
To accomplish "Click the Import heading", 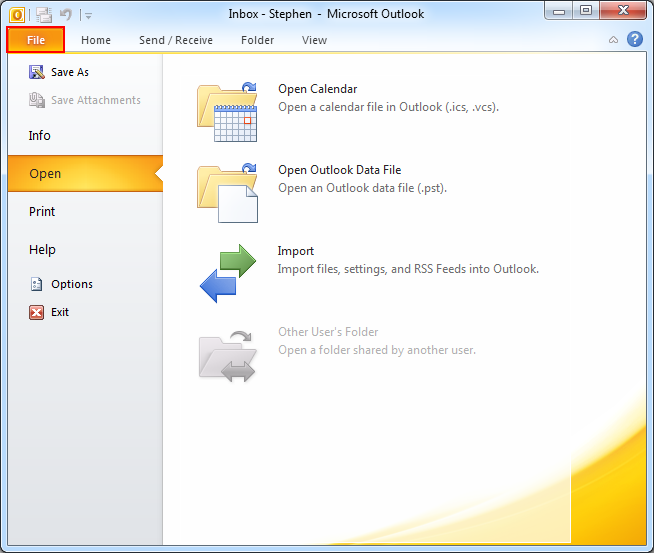I will pyautogui.click(x=296, y=251).
